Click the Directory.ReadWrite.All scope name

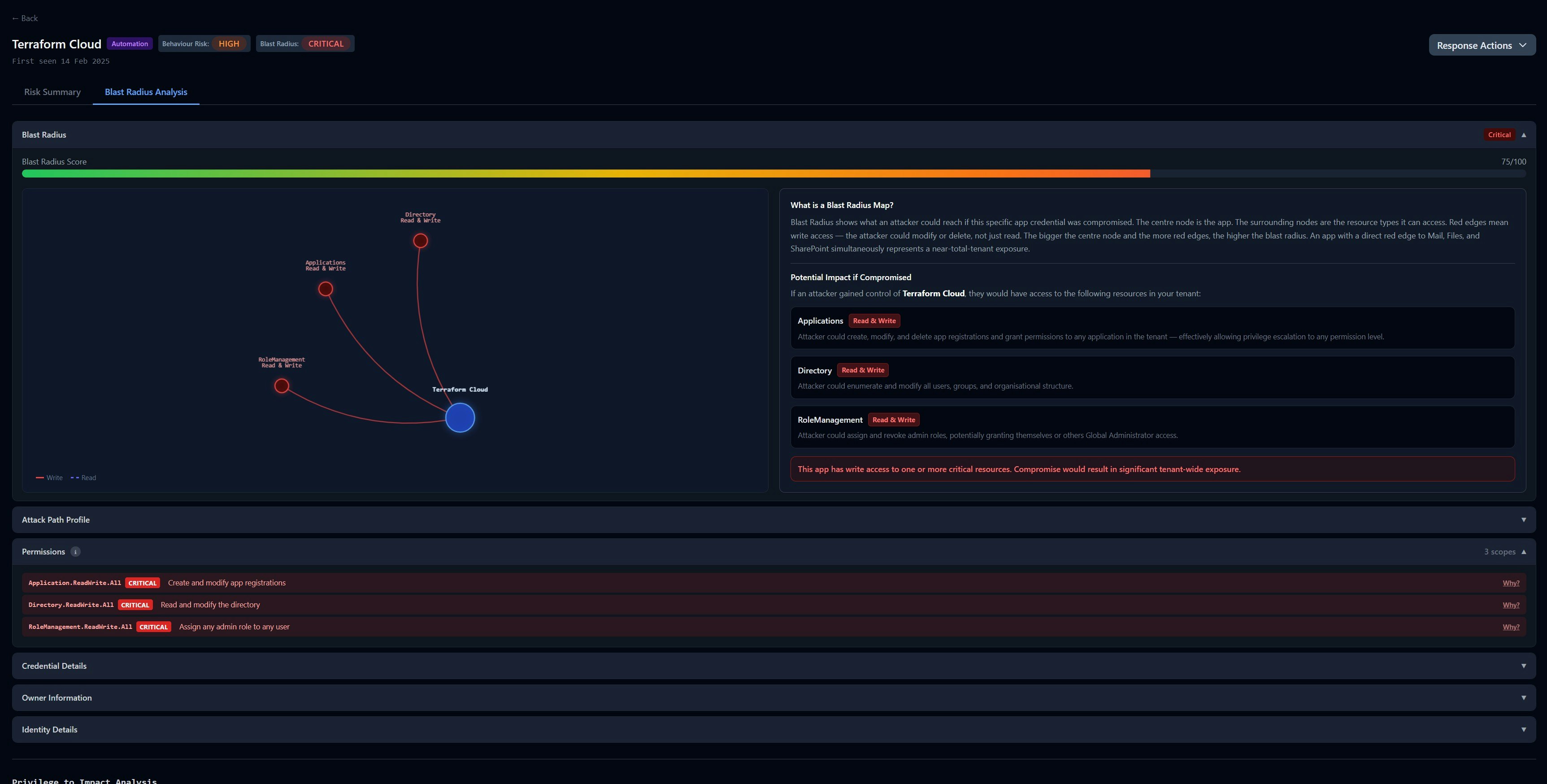click(x=71, y=605)
